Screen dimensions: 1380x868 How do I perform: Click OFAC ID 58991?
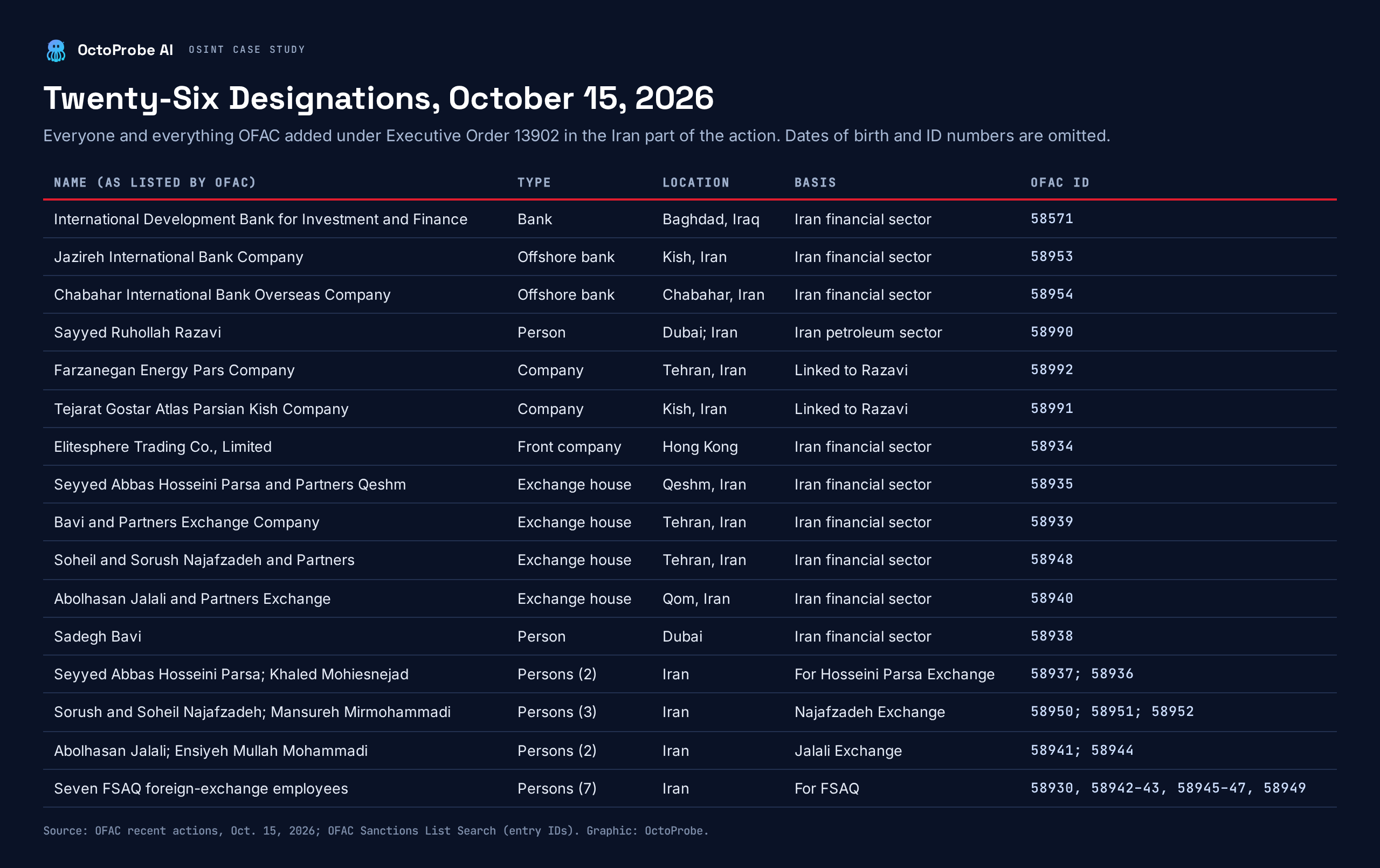[1052, 408]
